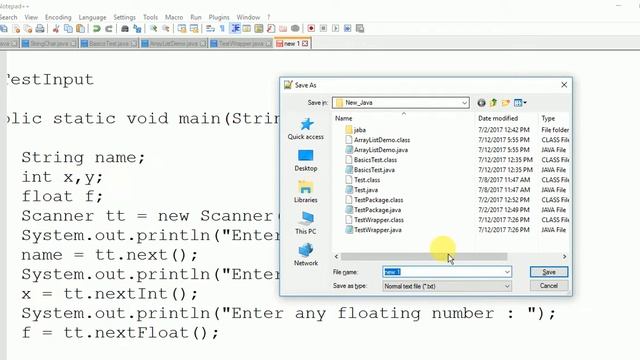Go back using Save As back icon
This screenshot has height=360, width=640.
481,103
